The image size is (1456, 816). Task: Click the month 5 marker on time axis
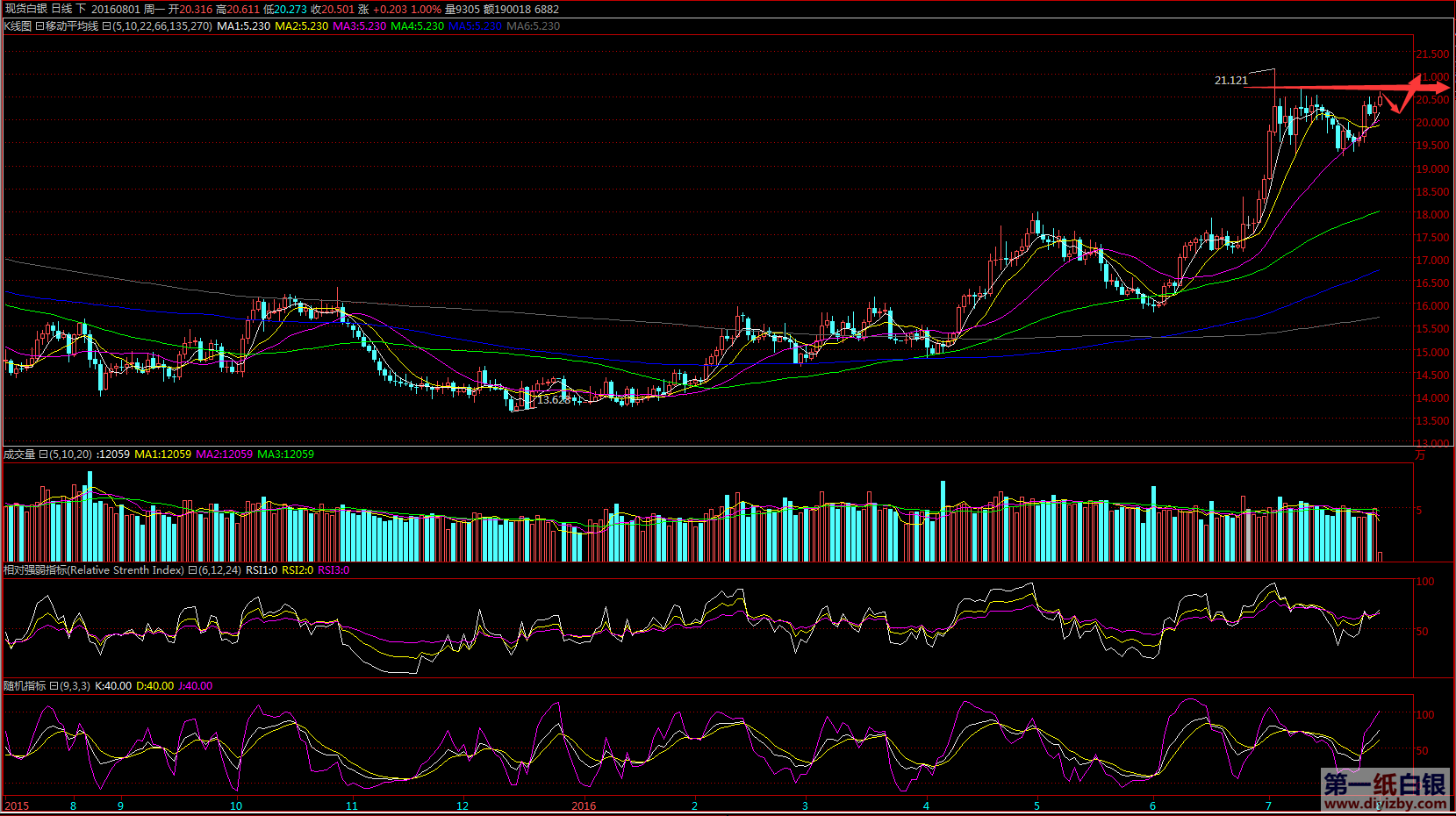[1036, 805]
